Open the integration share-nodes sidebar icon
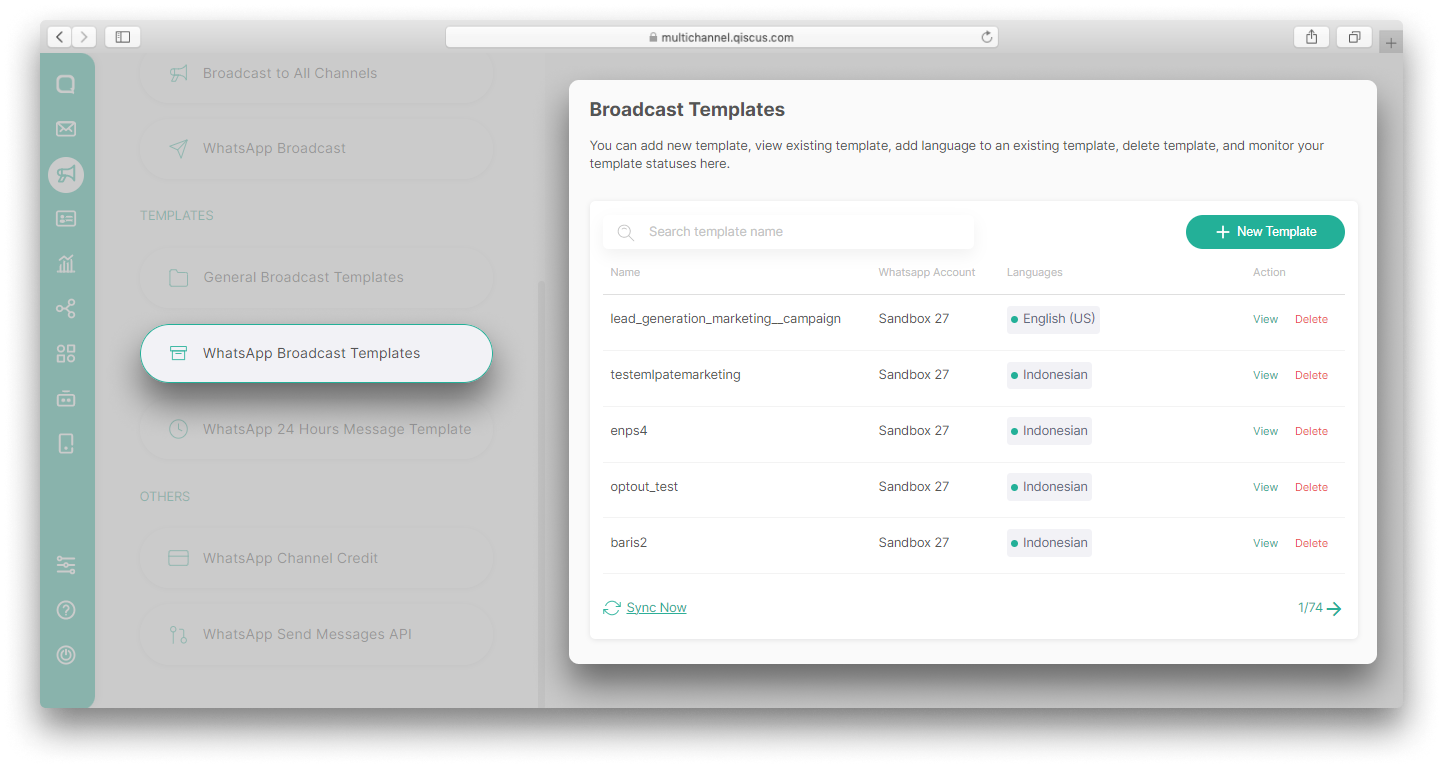This screenshot has width=1443, height=768. [66, 309]
